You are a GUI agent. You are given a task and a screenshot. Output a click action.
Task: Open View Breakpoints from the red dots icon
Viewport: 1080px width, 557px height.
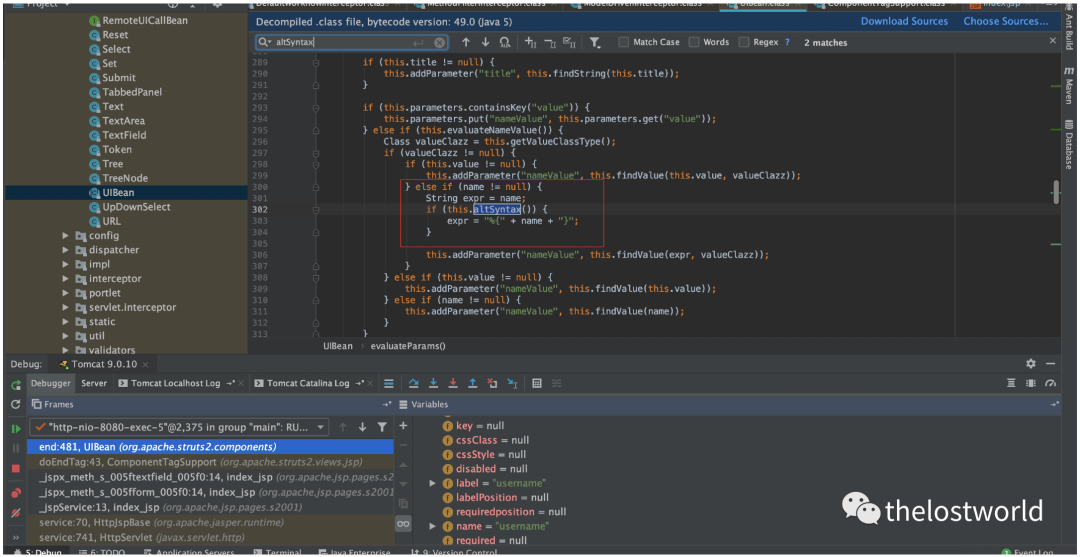point(16,493)
